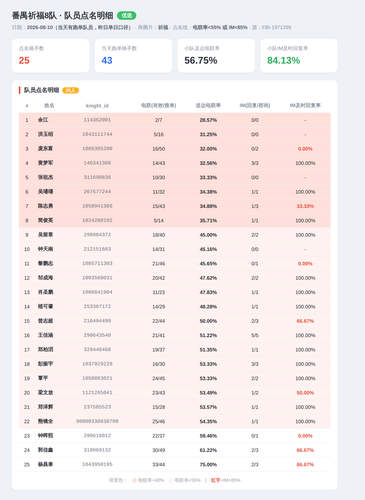This screenshot has width=365, height=500.
Task: Click the 5/5 IM ratio cell
Action: (255, 335)
